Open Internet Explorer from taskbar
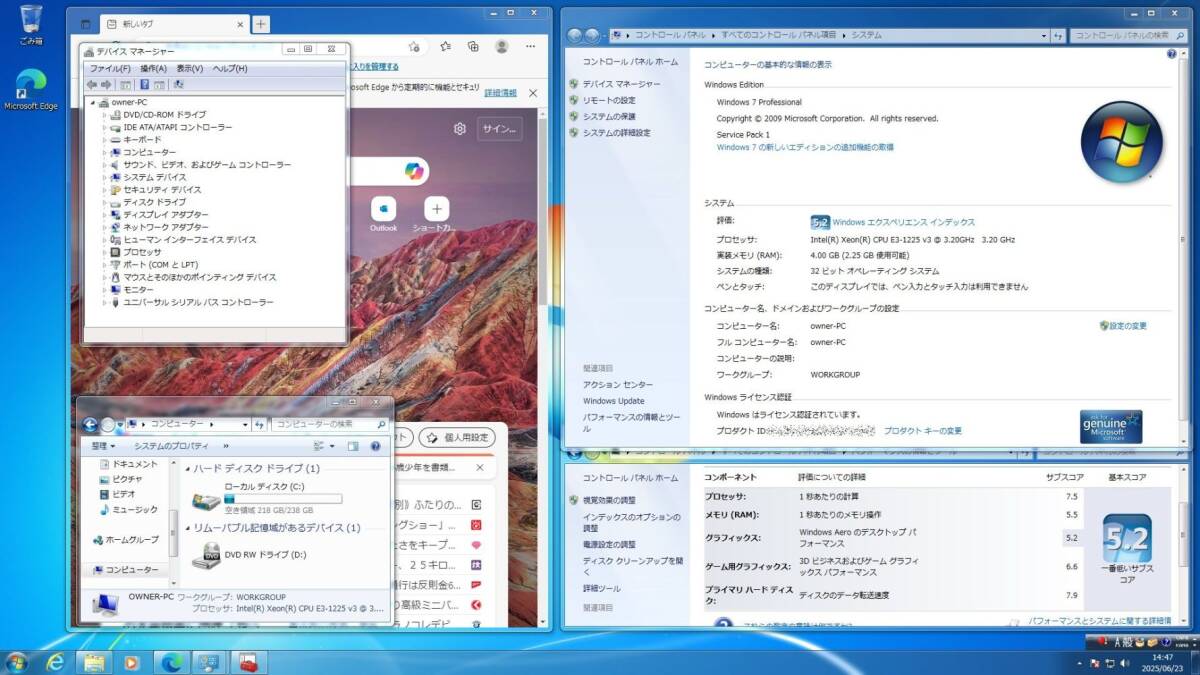Viewport: 1200px width, 675px height. pos(56,662)
